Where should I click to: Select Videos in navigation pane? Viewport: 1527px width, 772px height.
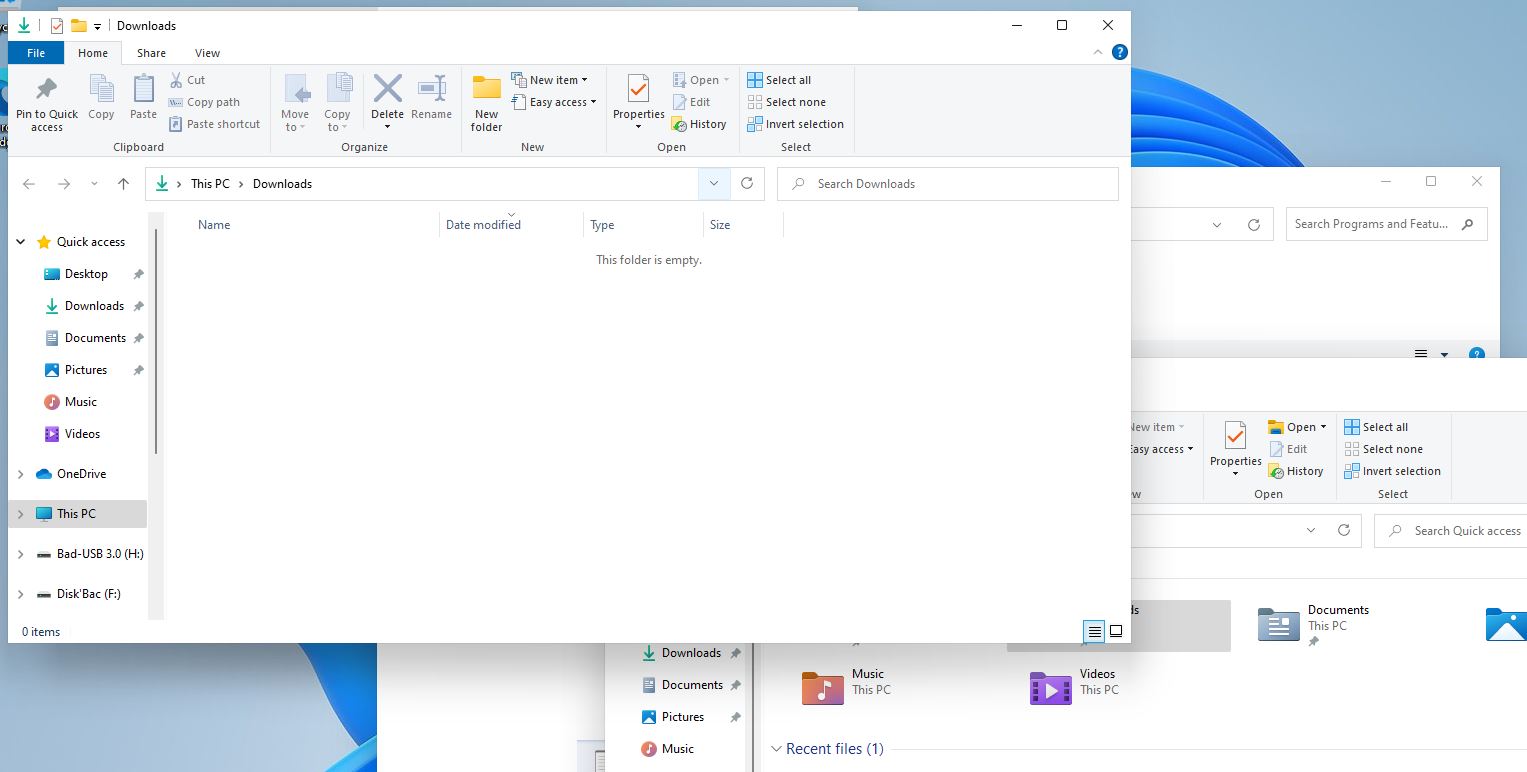tap(82, 434)
